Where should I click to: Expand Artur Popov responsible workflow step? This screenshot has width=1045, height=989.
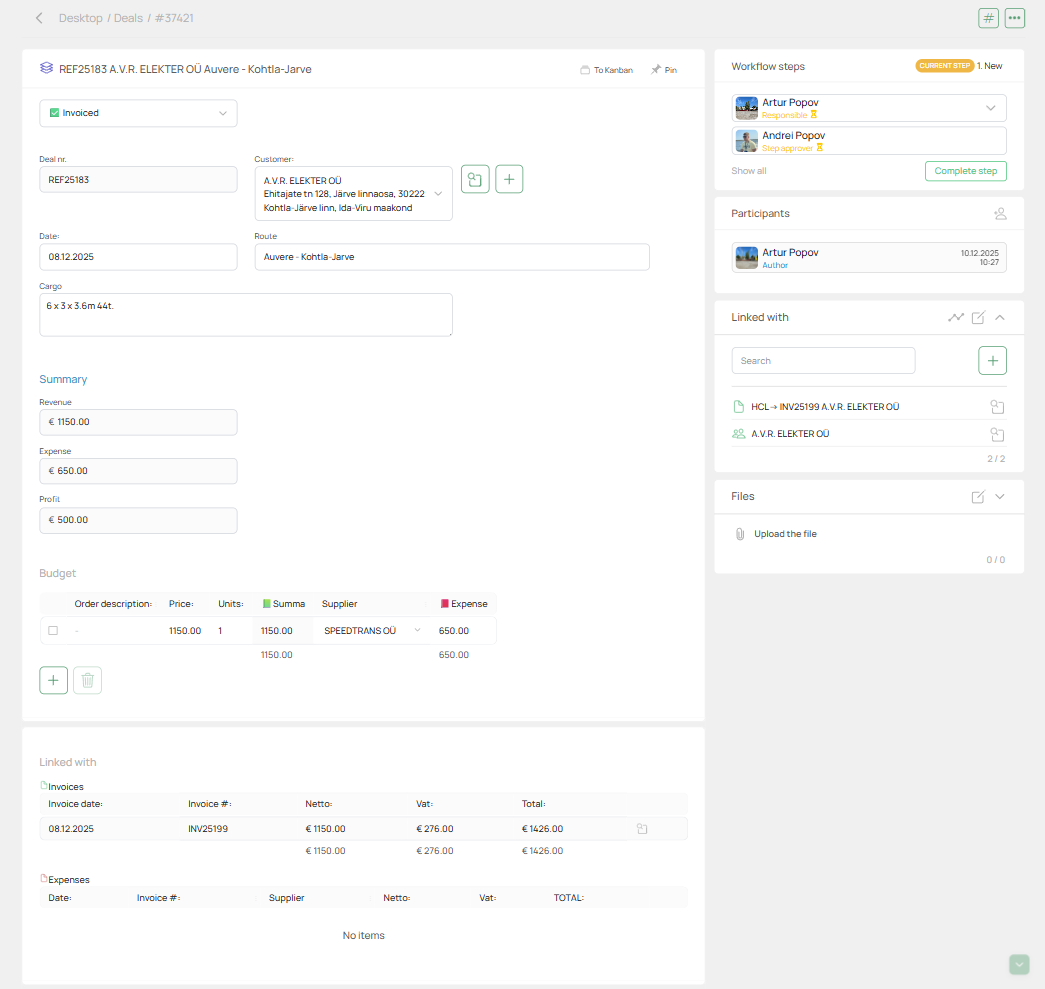coord(990,108)
